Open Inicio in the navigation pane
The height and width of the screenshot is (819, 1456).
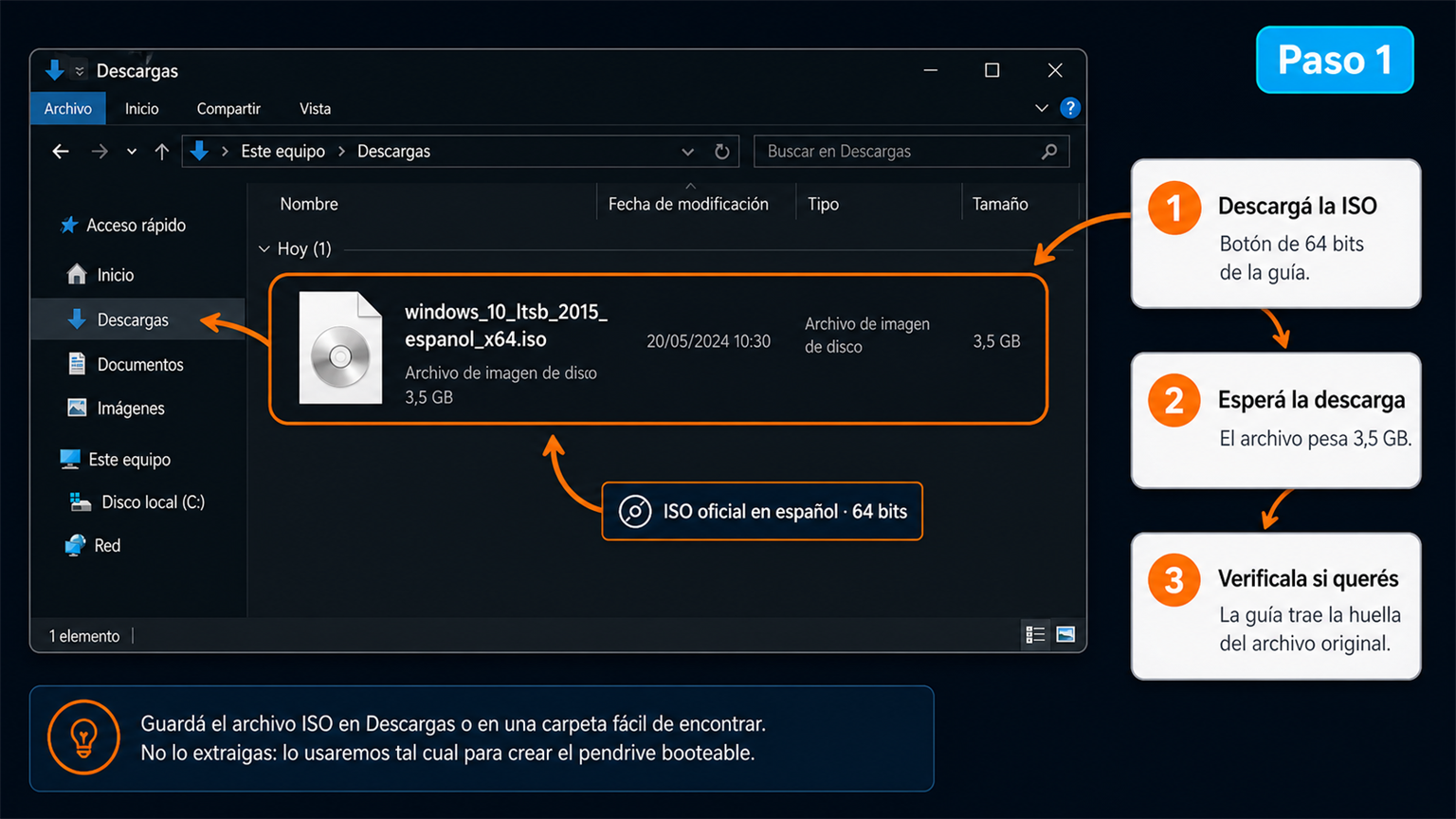116,275
